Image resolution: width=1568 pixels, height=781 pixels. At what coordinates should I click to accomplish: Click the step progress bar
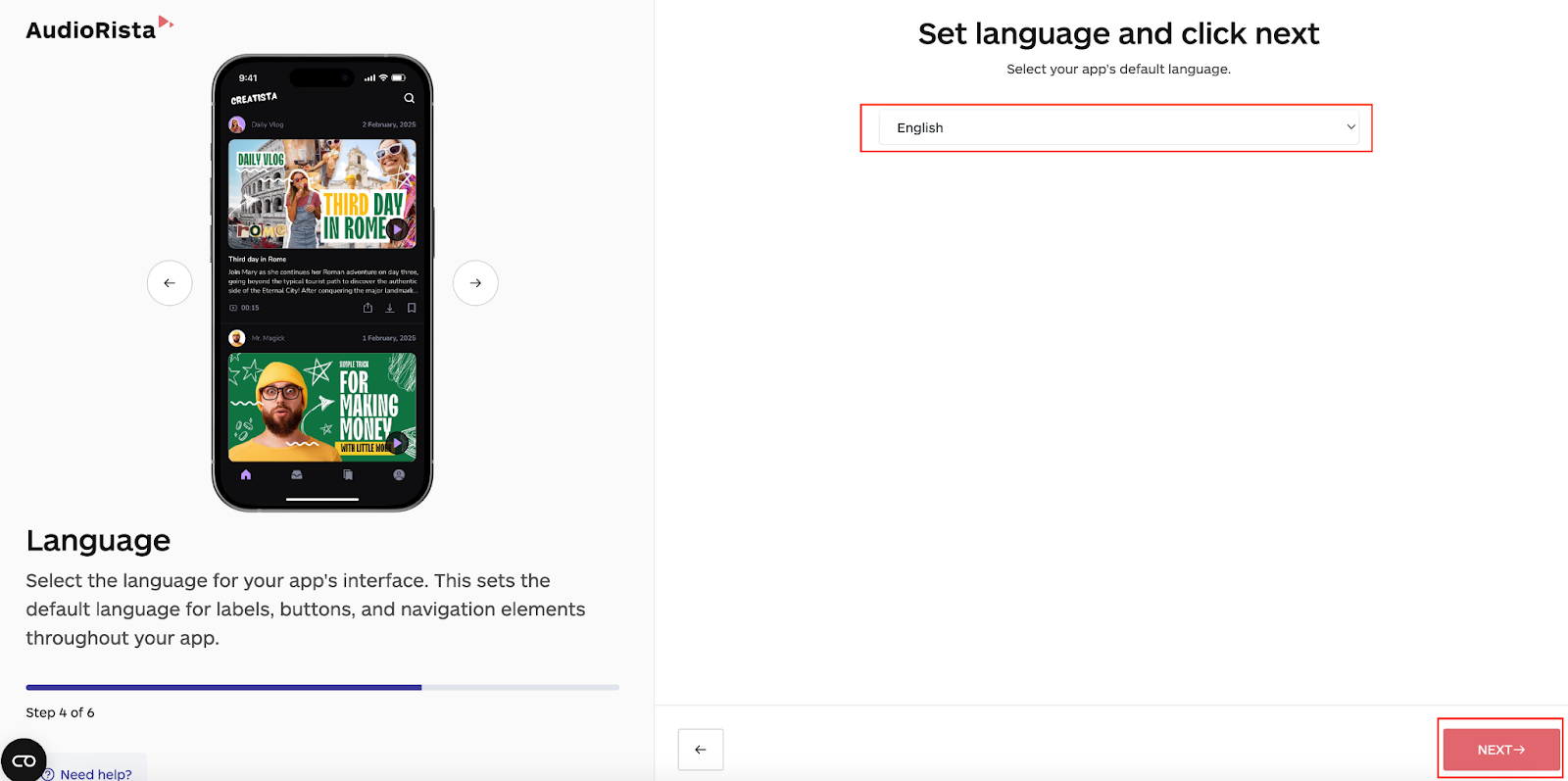point(322,688)
